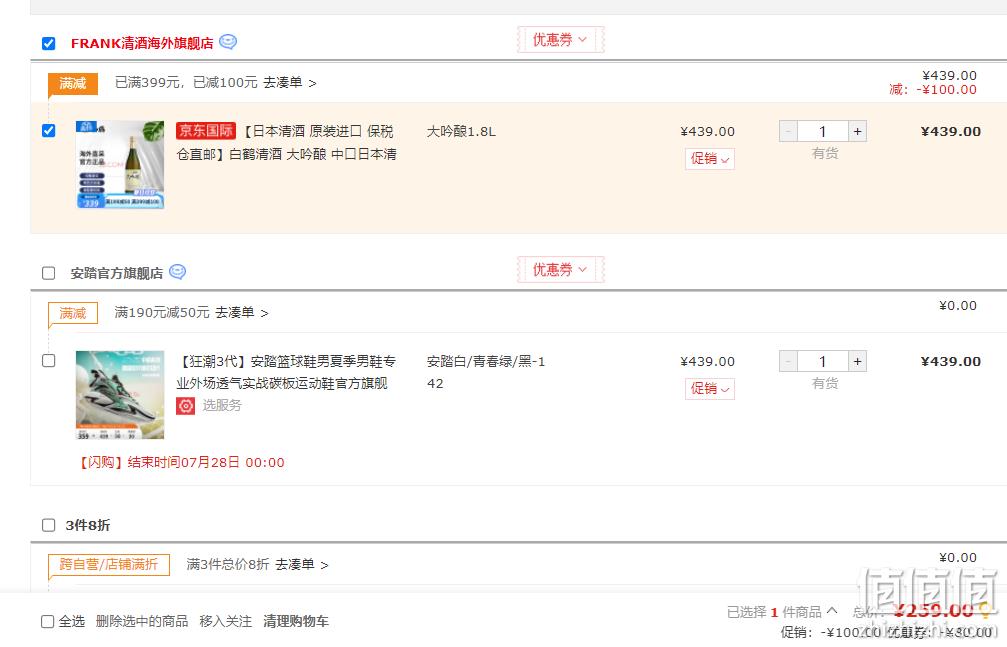
Task: Increase quantity of 白鹤清酒 大吟酿
Action: click(857, 132)
